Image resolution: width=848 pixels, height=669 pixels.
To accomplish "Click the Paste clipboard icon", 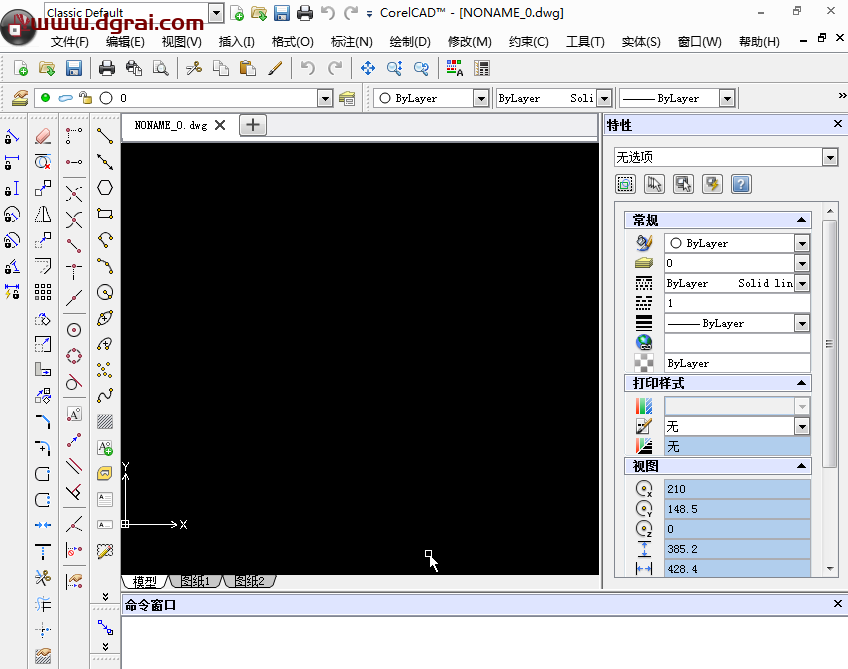I will point(247,68).
